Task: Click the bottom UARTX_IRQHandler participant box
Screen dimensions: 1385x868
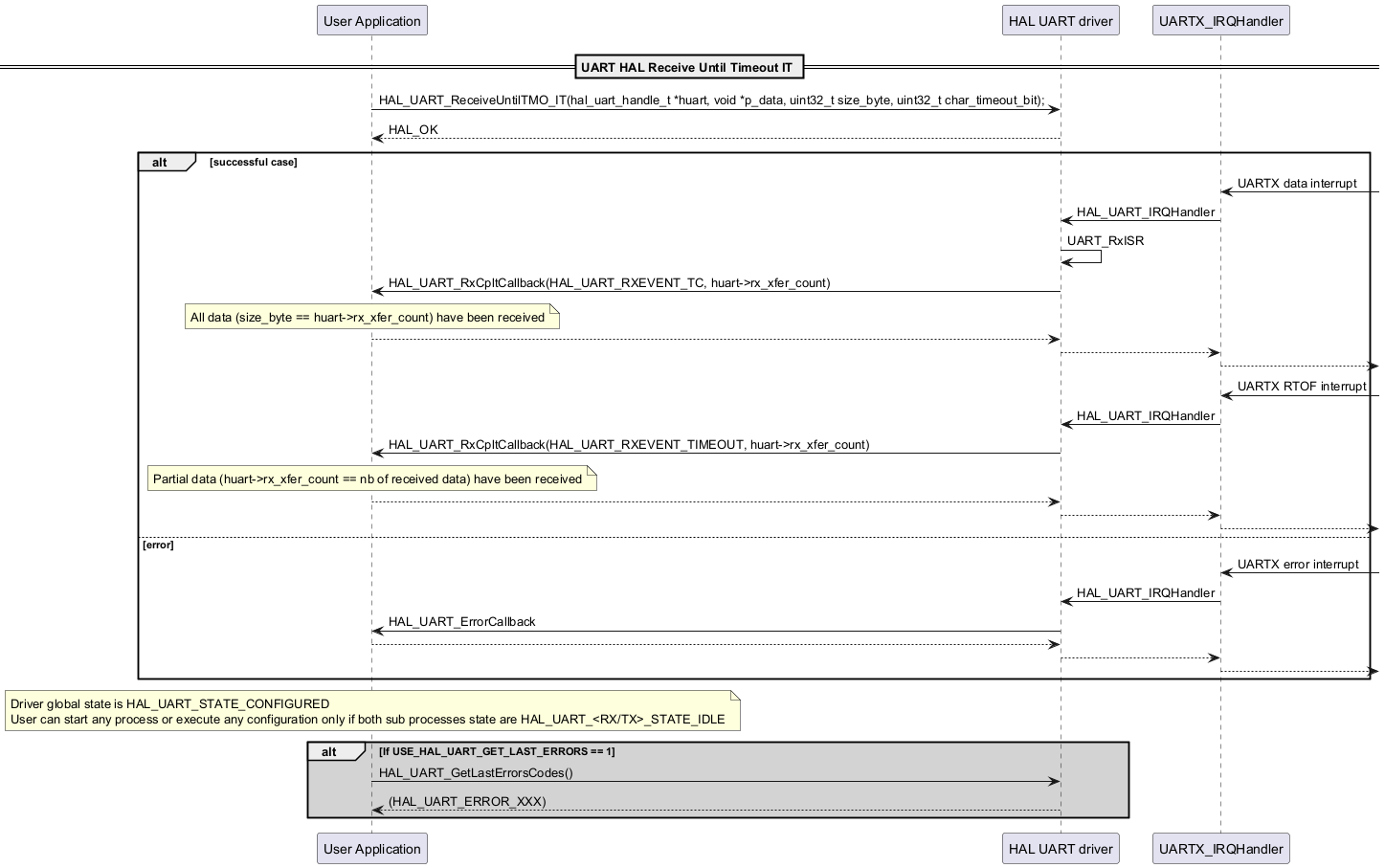Action: click(x=1220, y=849)
